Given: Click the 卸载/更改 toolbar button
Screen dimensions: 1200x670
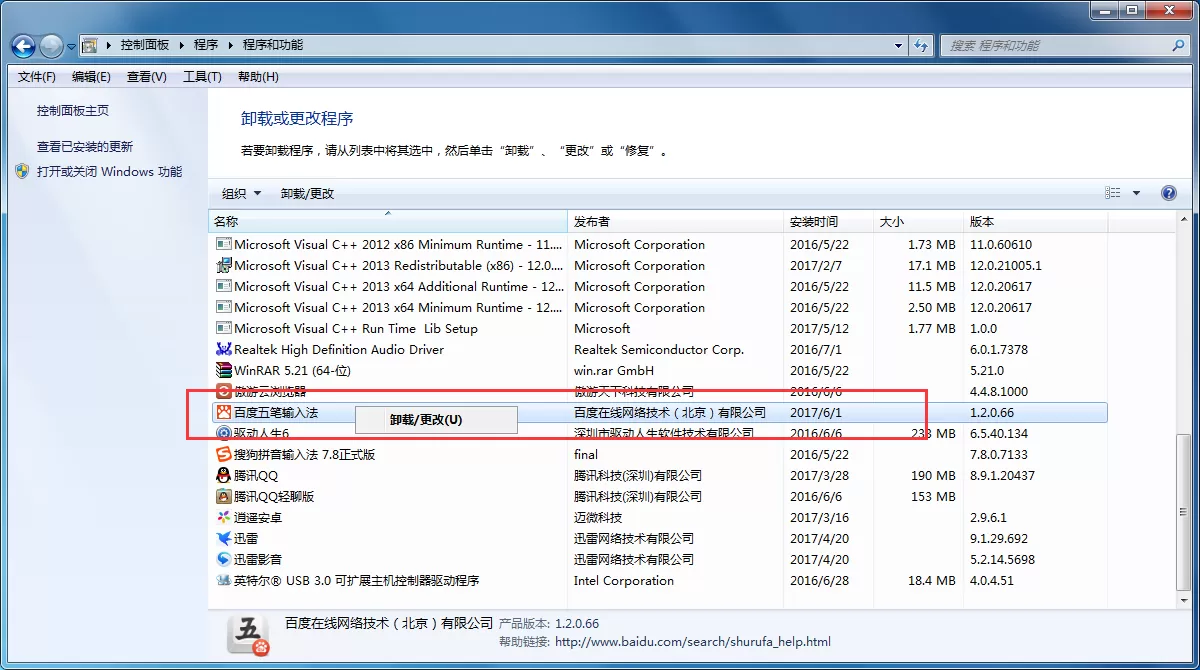Looking at the screenshot, I should (x=307, y=193).
